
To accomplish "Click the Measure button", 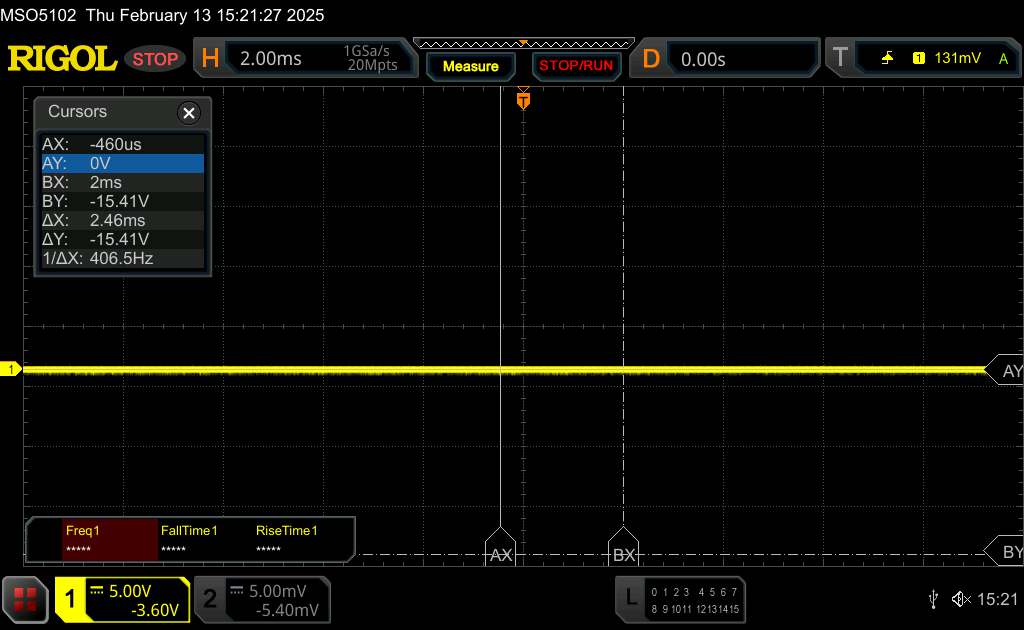I will (471, 66).
